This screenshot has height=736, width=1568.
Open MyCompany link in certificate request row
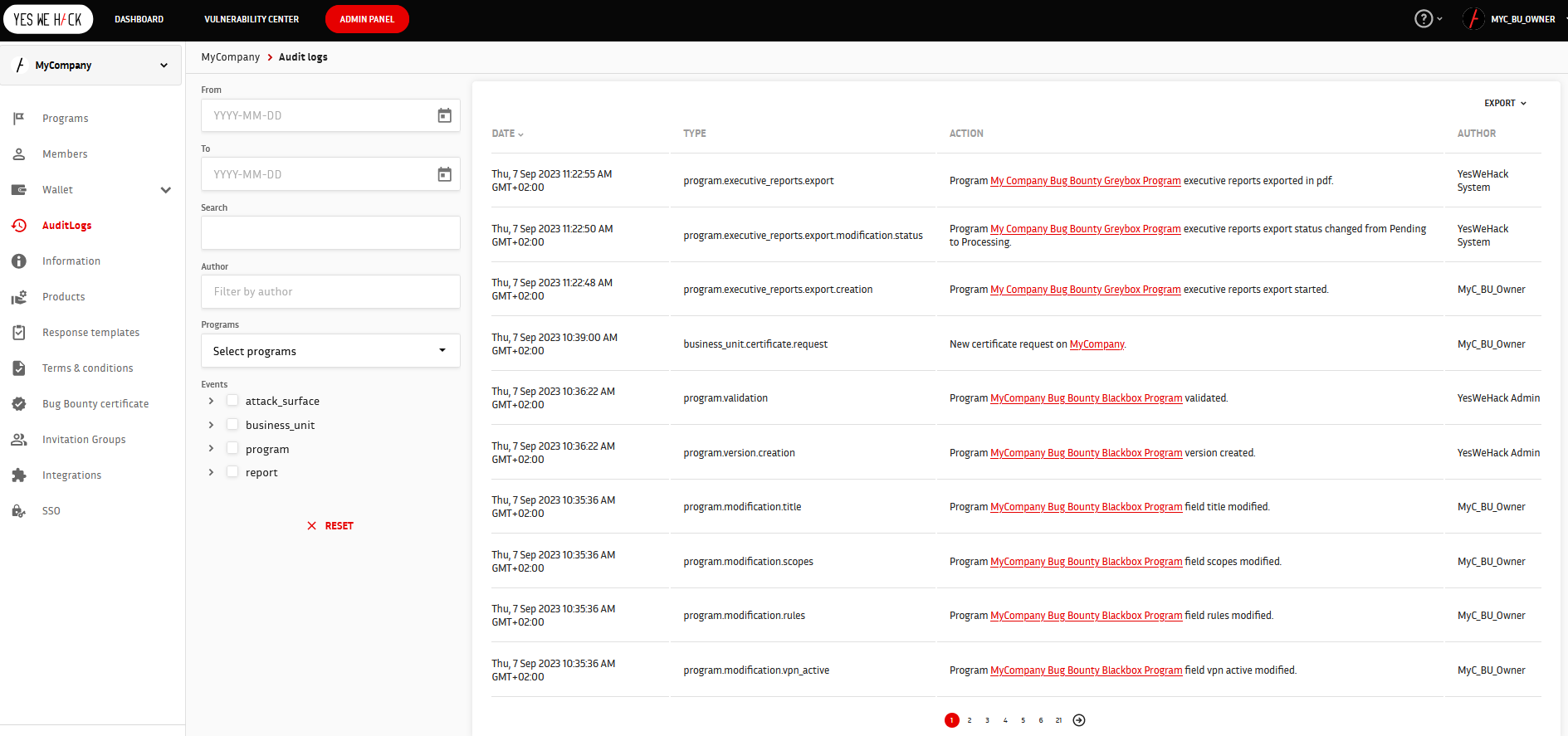tap(1097, 344)
